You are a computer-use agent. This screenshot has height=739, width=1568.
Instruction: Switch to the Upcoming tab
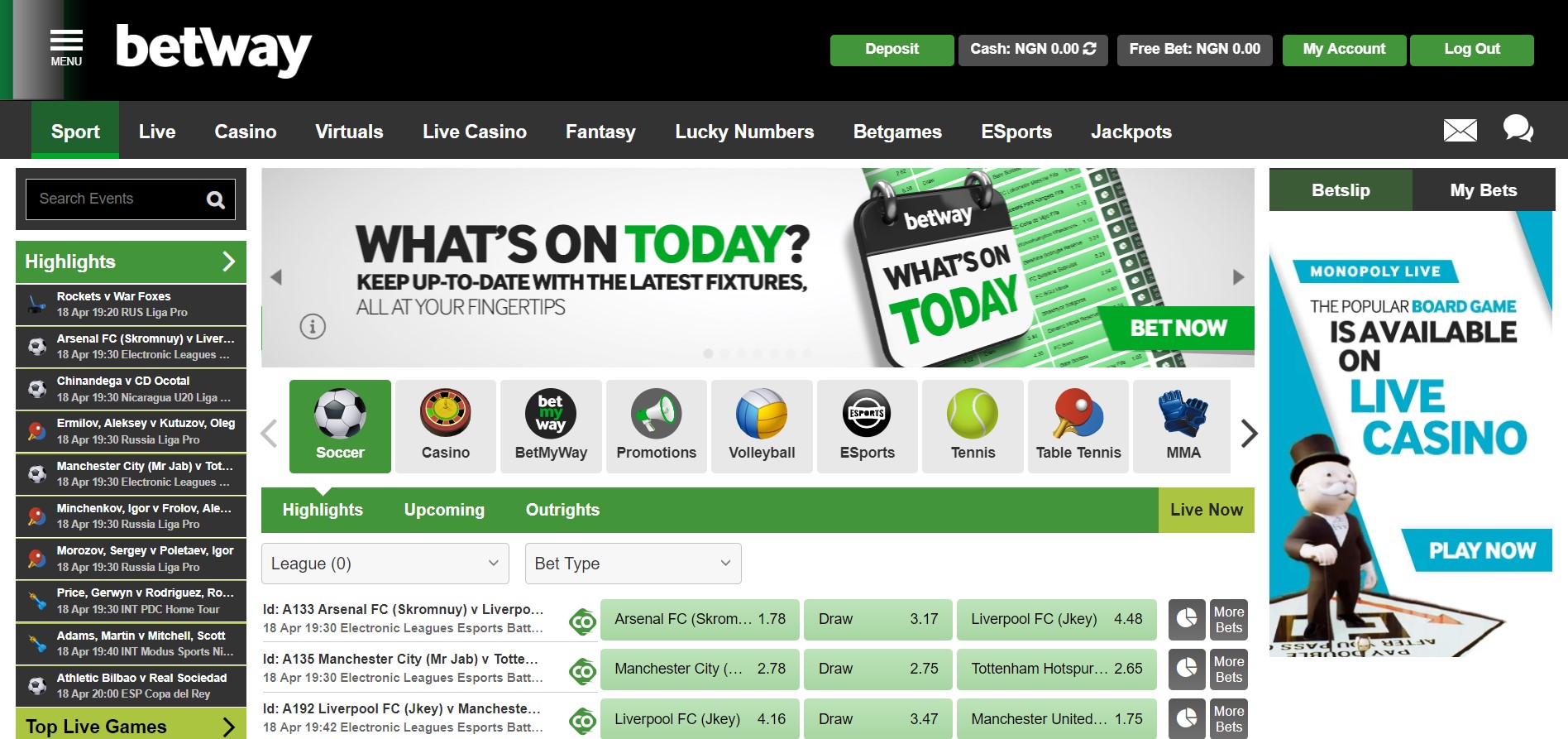(x=444, y=510)
